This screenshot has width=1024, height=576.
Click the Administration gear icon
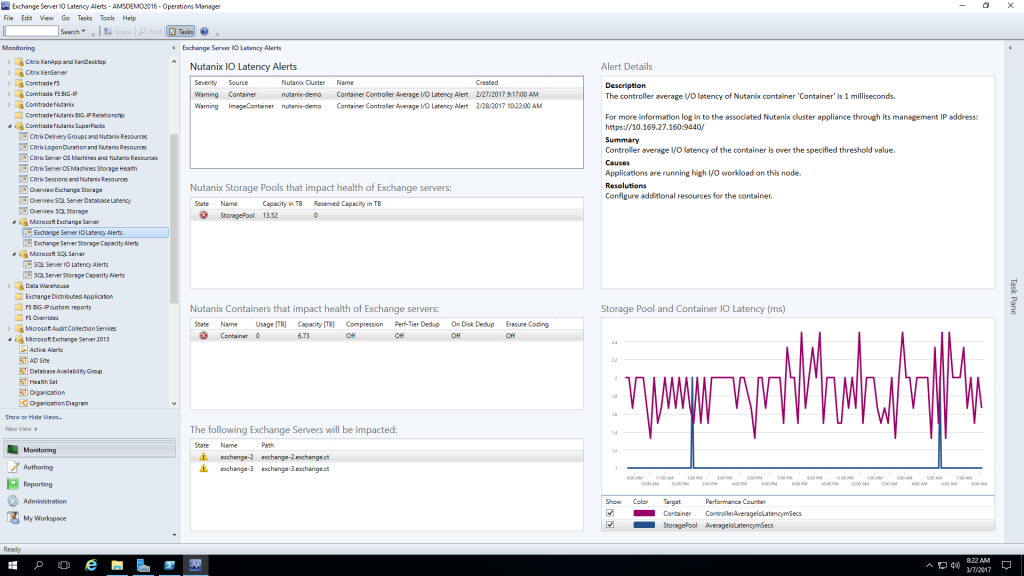coord(13,501)
